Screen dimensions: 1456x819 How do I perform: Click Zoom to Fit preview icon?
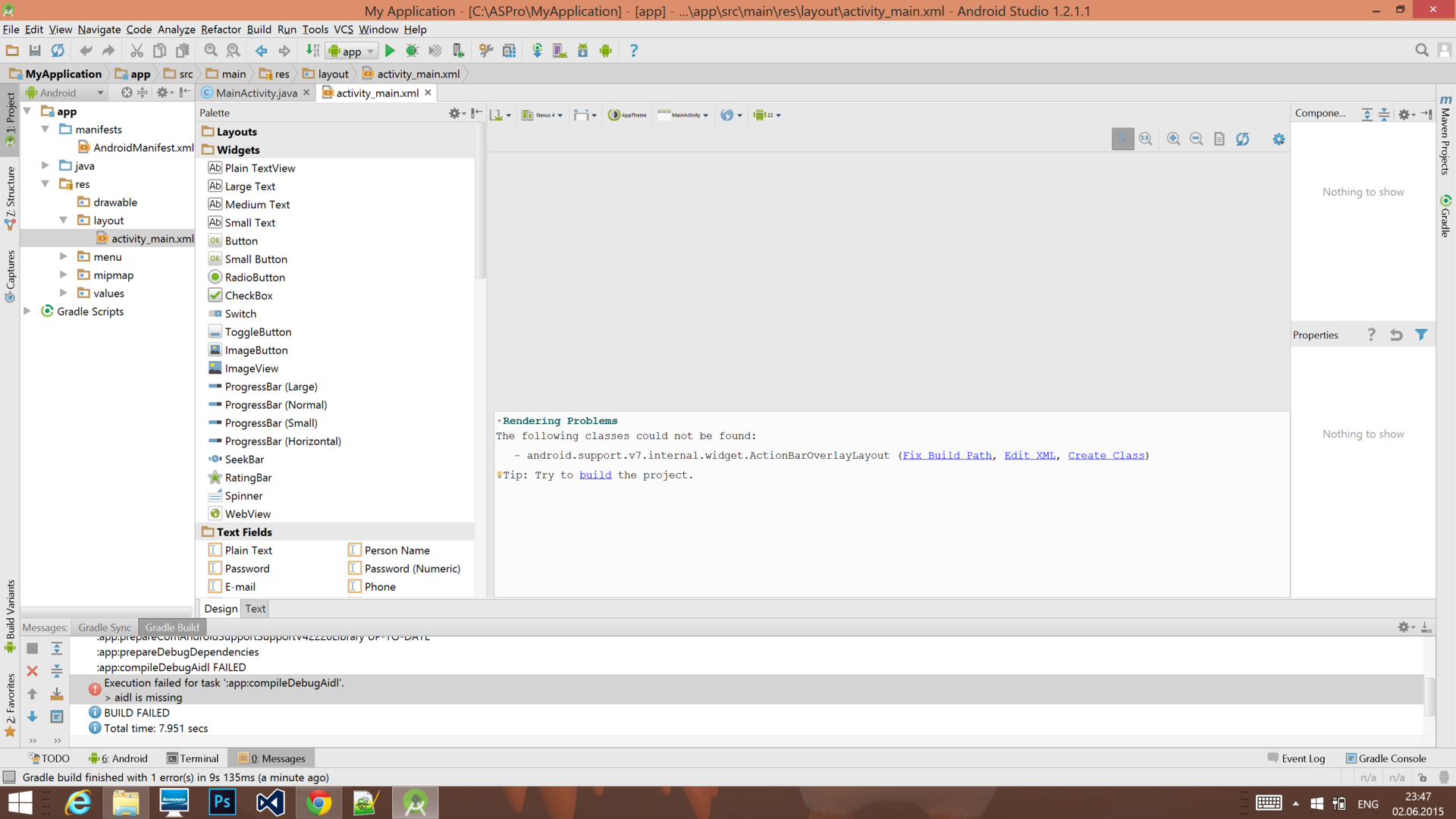pyautogui.click(x=1122, y=139)
